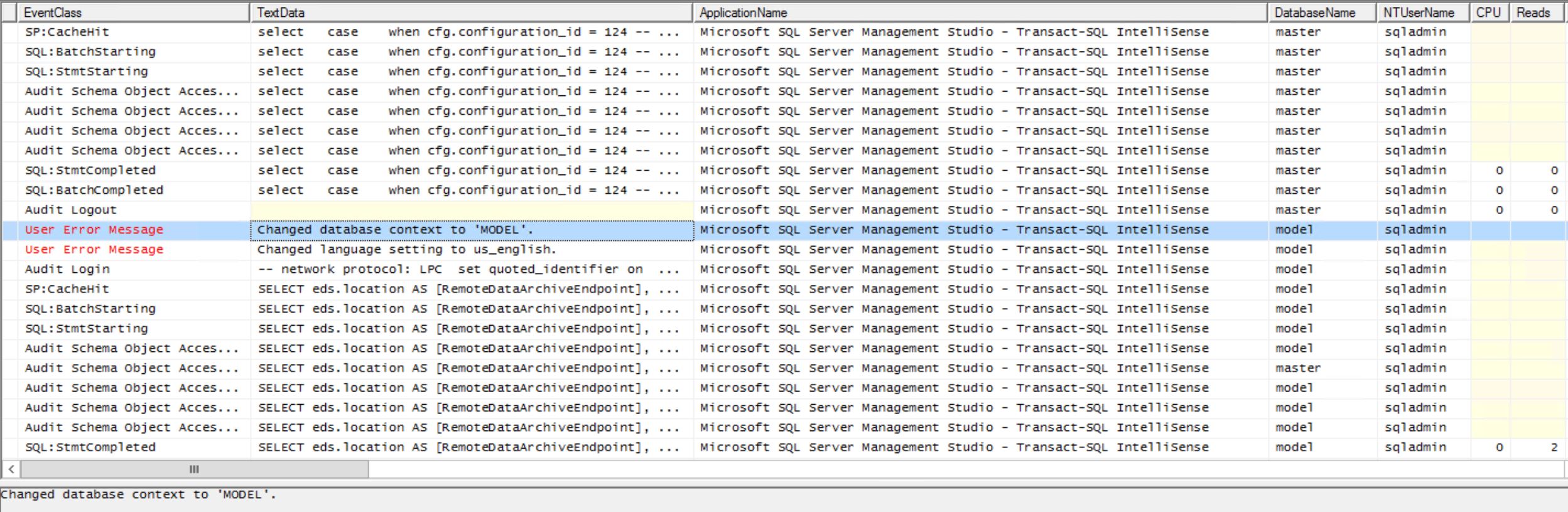Click the CPU column header

(1490, 13)
